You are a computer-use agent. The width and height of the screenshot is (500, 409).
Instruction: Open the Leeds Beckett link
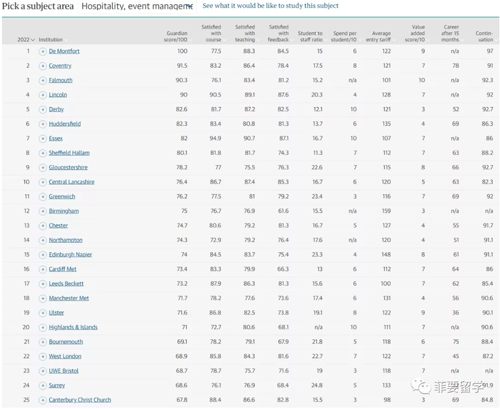point(66,284)
